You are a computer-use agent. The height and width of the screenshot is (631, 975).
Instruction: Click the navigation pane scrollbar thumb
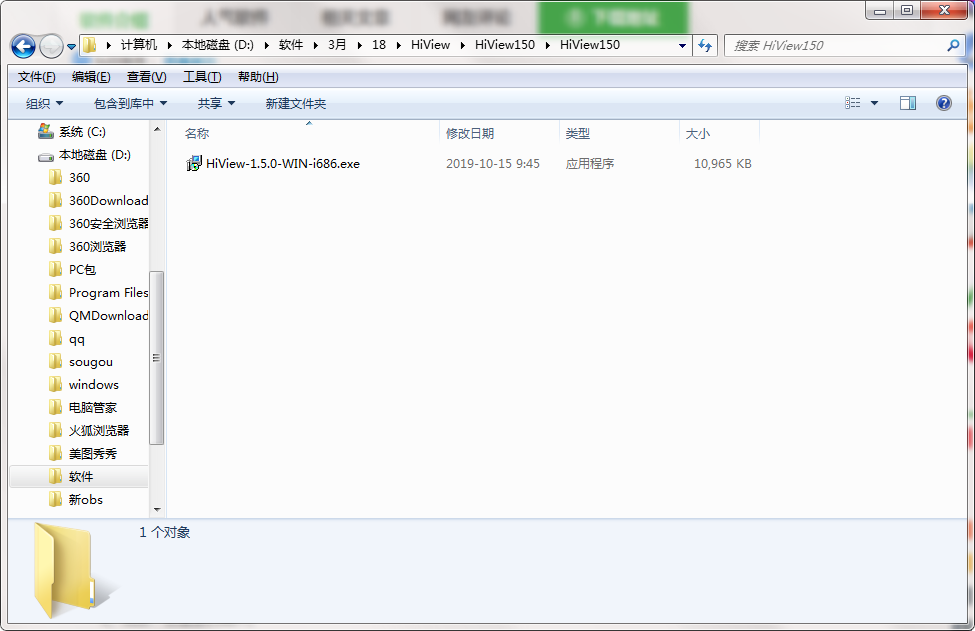(x=157, y=357)
